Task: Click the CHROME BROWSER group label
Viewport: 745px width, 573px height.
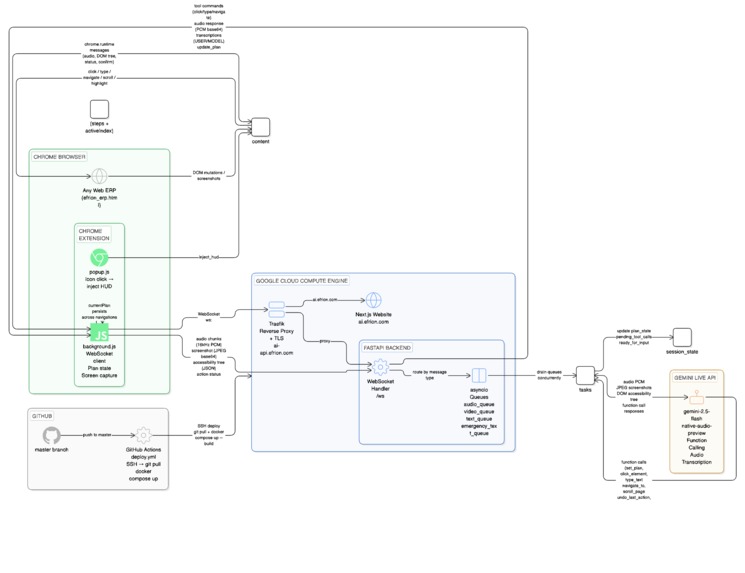Action: (59, 157)
